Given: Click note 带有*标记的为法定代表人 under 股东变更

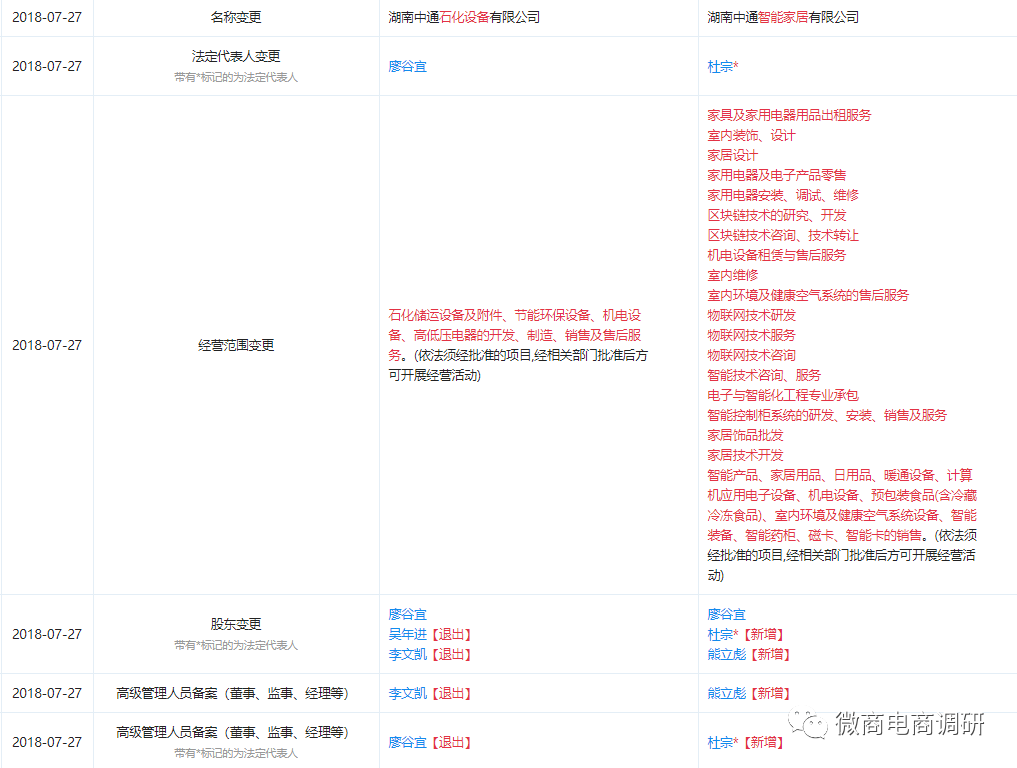Looking at the screenshot, I should (x=236, y=645).
